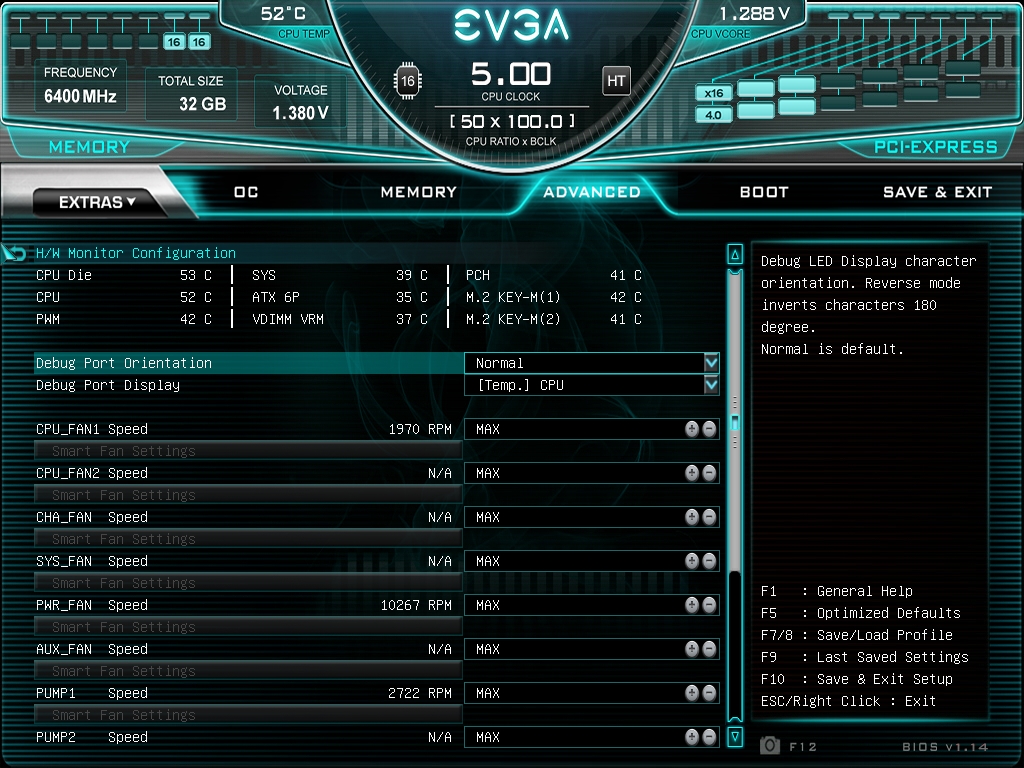Open the Debug Port Display dropdown arrow
Viewport: 1024px width, 768px height.
point(711,385)
